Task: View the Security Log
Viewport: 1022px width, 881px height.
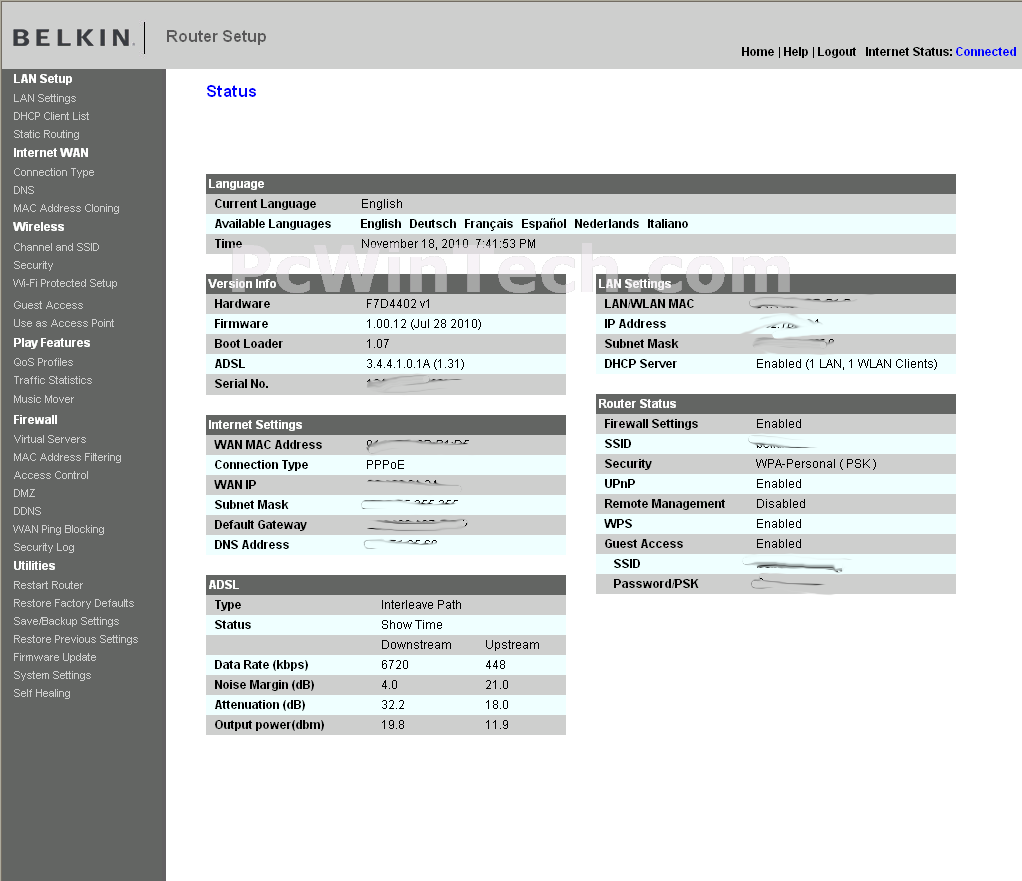Action: 44,547
